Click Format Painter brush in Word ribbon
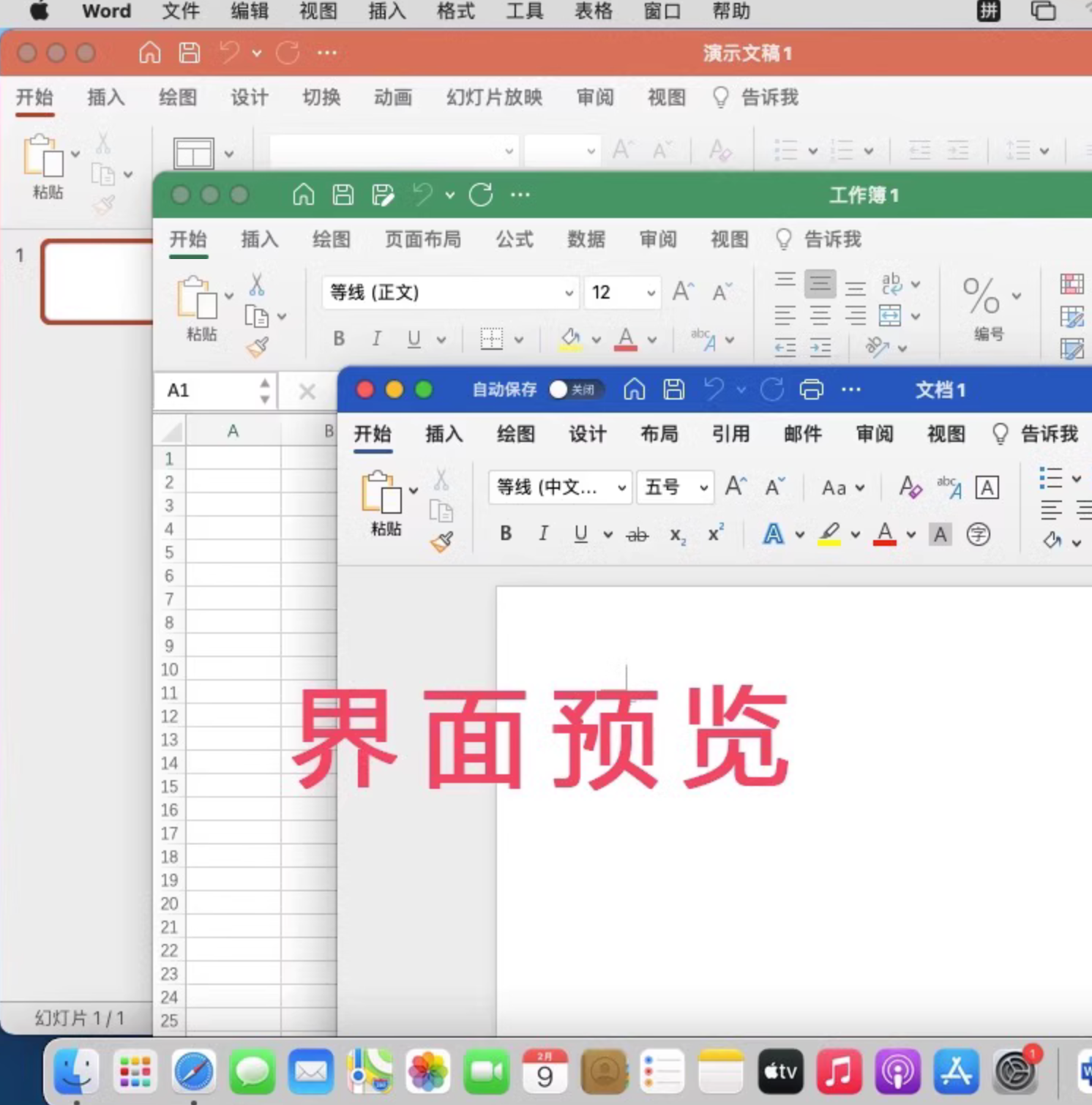 pos(441,542)
